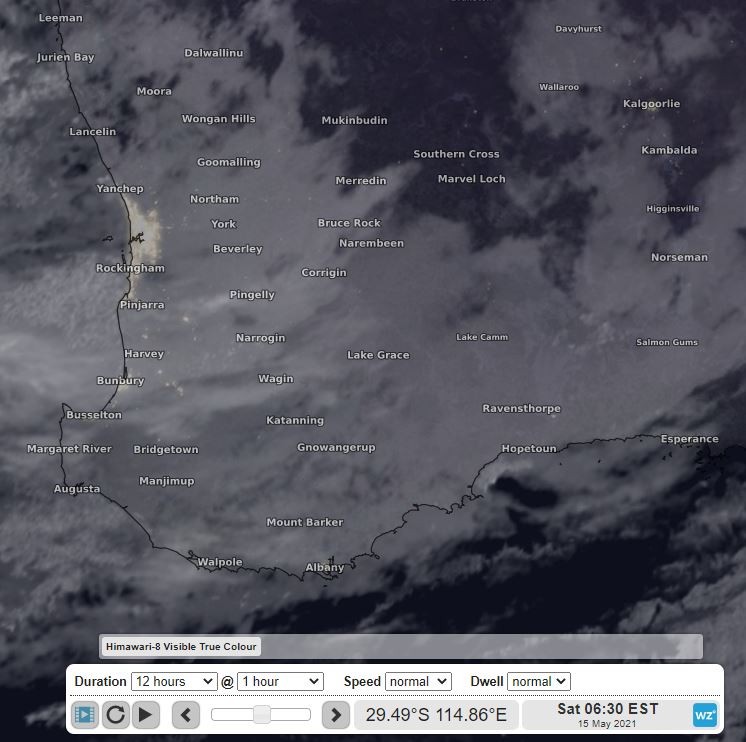Click the coordinates readout 29.49°S 114.86°E

pyautogui.click(x=436, y=715)
